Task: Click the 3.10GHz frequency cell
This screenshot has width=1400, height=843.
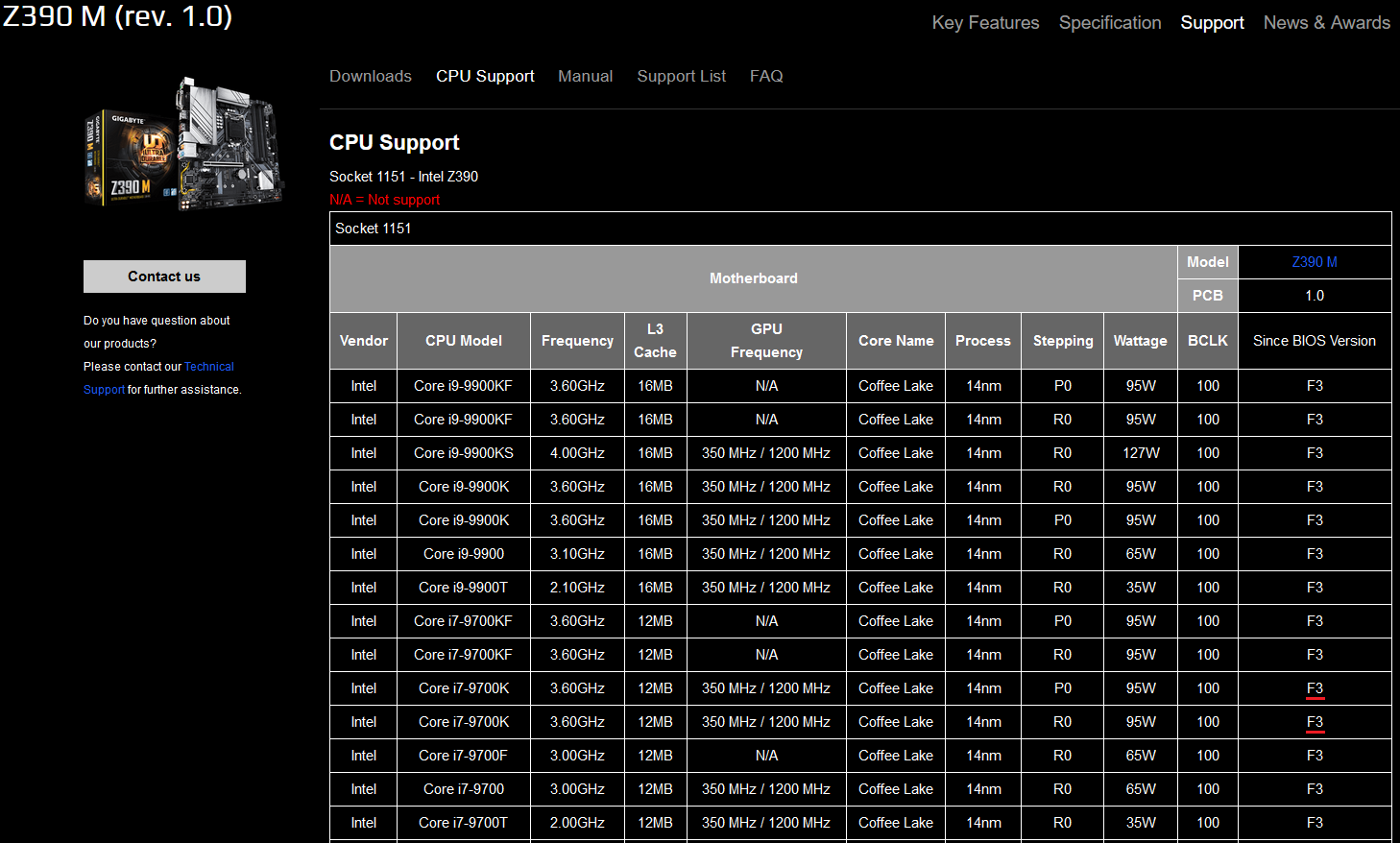Action: click(577, 554)
